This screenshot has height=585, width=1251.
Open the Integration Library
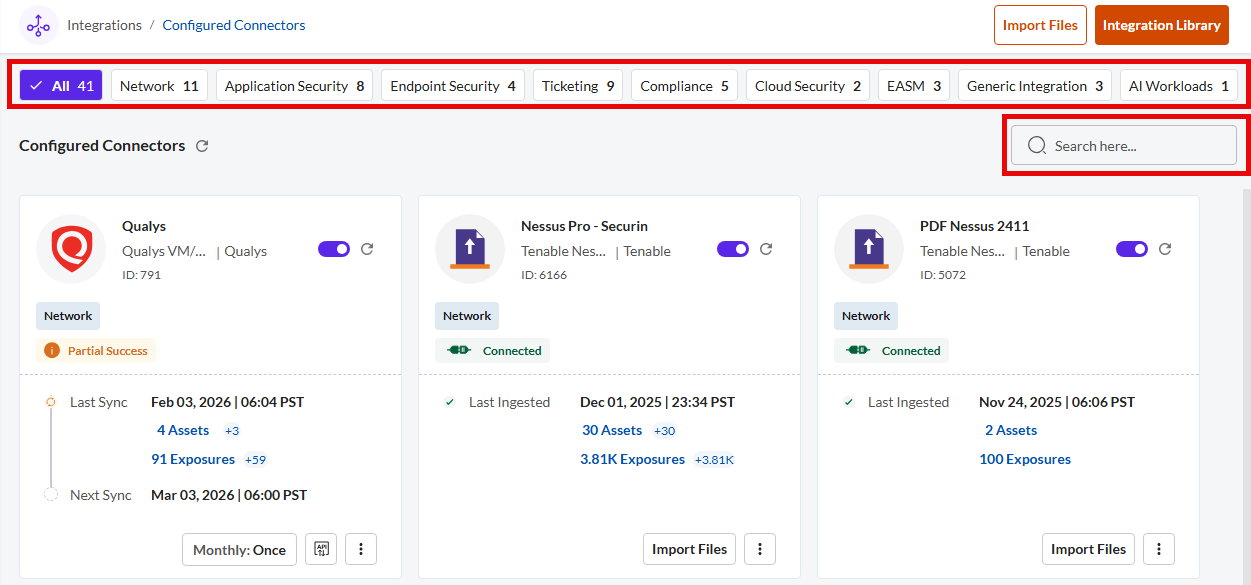pos(1162,25)
